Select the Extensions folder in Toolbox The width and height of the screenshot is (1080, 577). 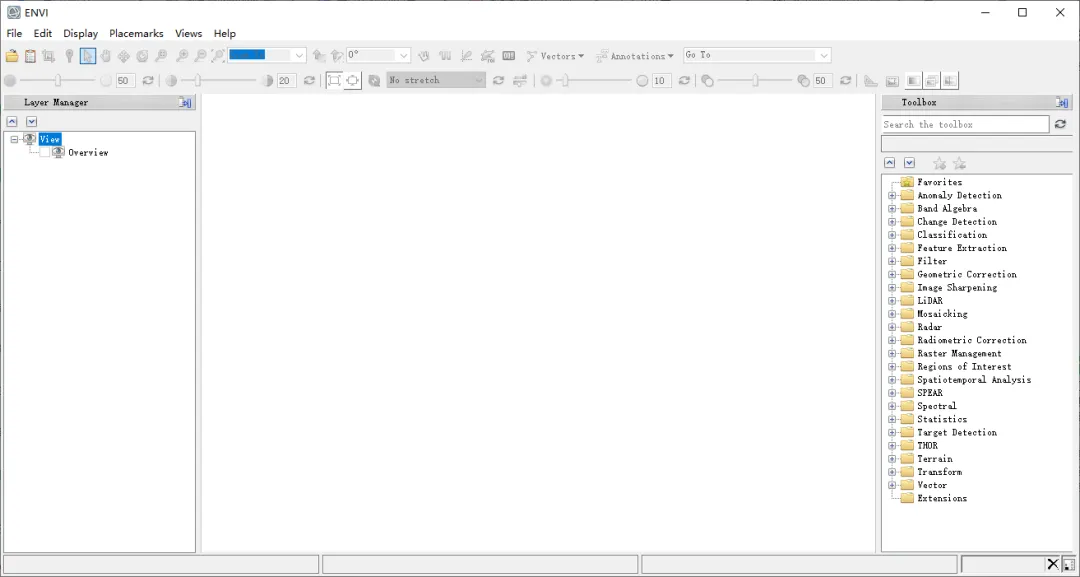942,498
